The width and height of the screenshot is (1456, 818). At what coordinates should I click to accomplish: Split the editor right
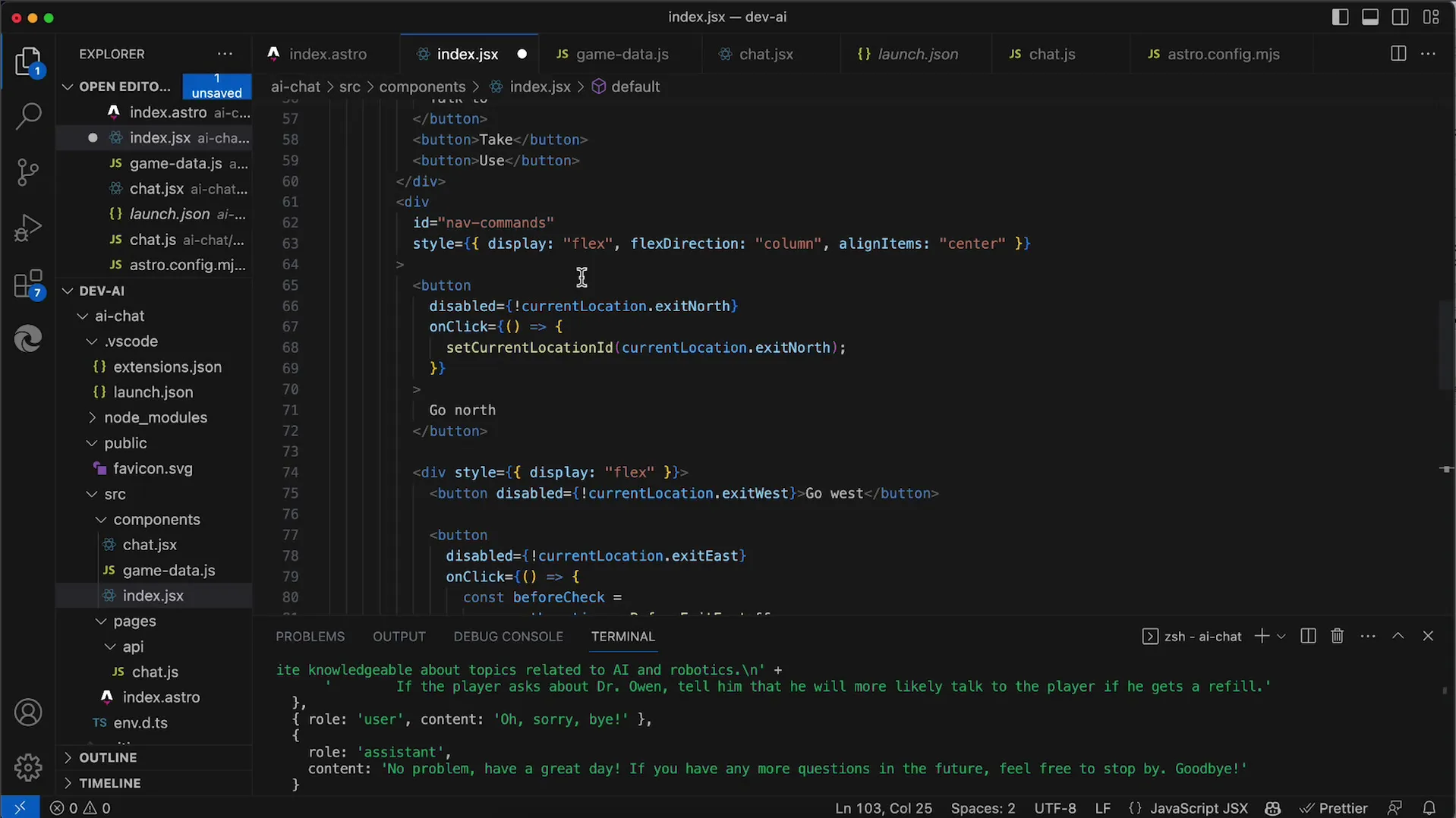[1398, 54]
